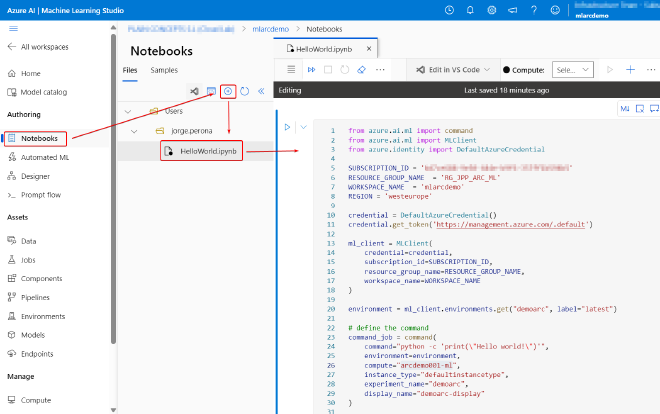Open the notebook menu lines icon
The width and height of the screenshot is (660, 414).
click(x=291, y=69)
